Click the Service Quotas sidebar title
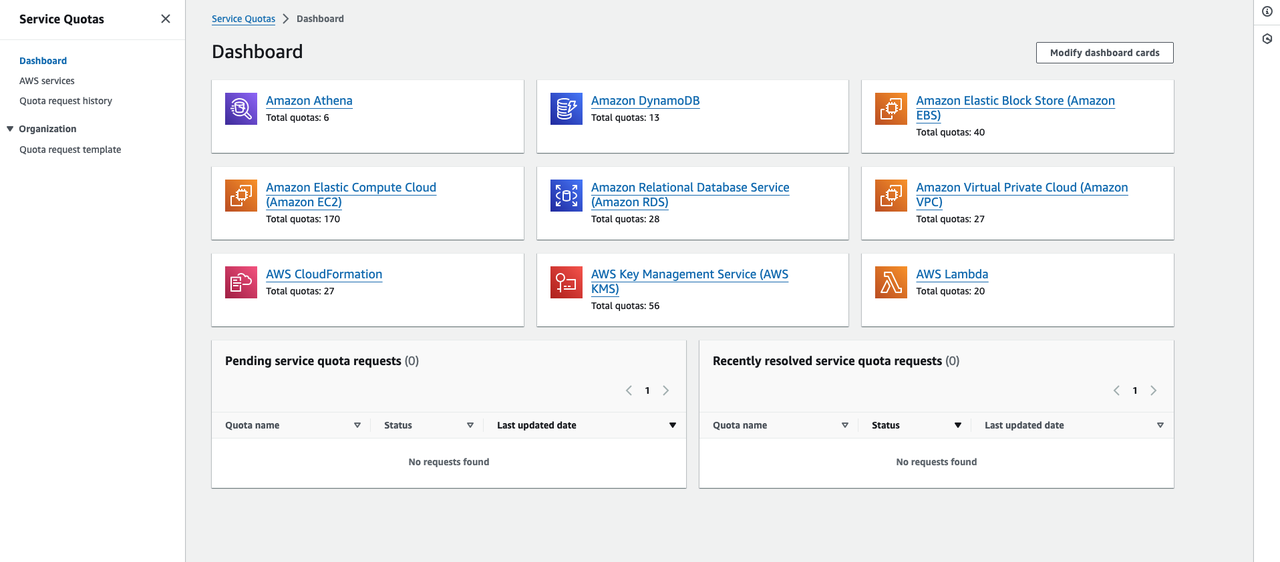This screenshot has height=562, width=1280. pos(62,19)
